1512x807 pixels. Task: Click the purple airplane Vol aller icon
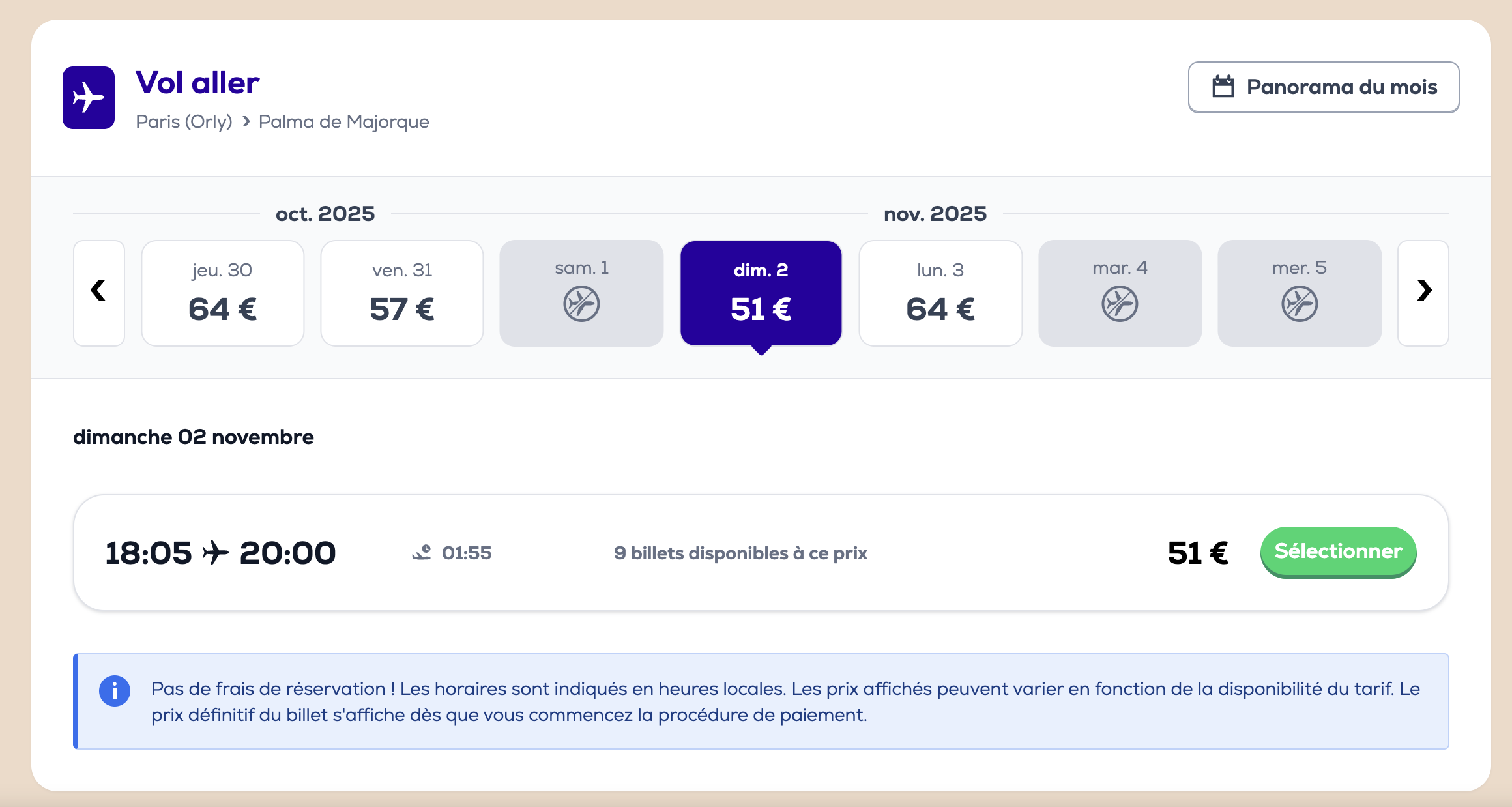pyautogui.click(x=89, y=98)
